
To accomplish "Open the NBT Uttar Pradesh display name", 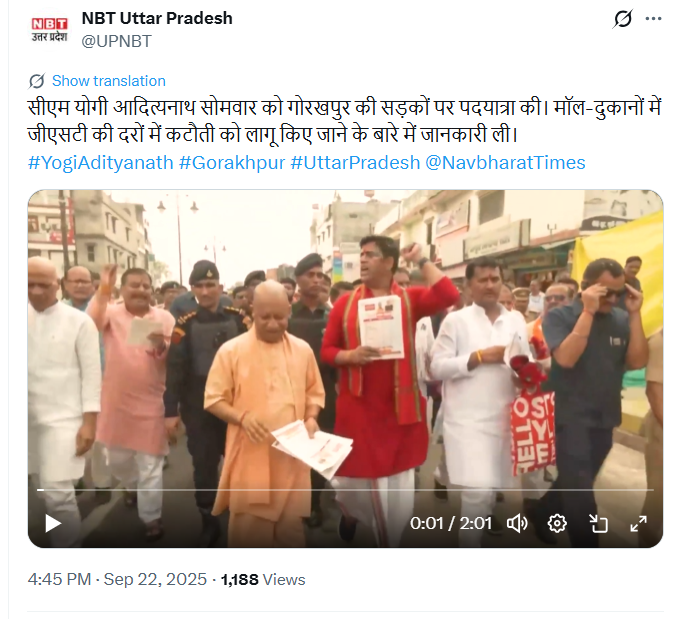I will (157, 18).
